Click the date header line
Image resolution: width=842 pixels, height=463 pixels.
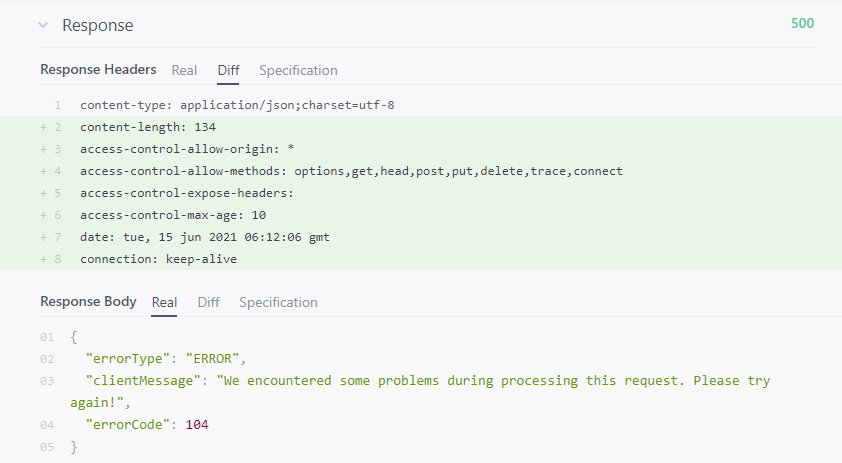[x=204, y=237]
